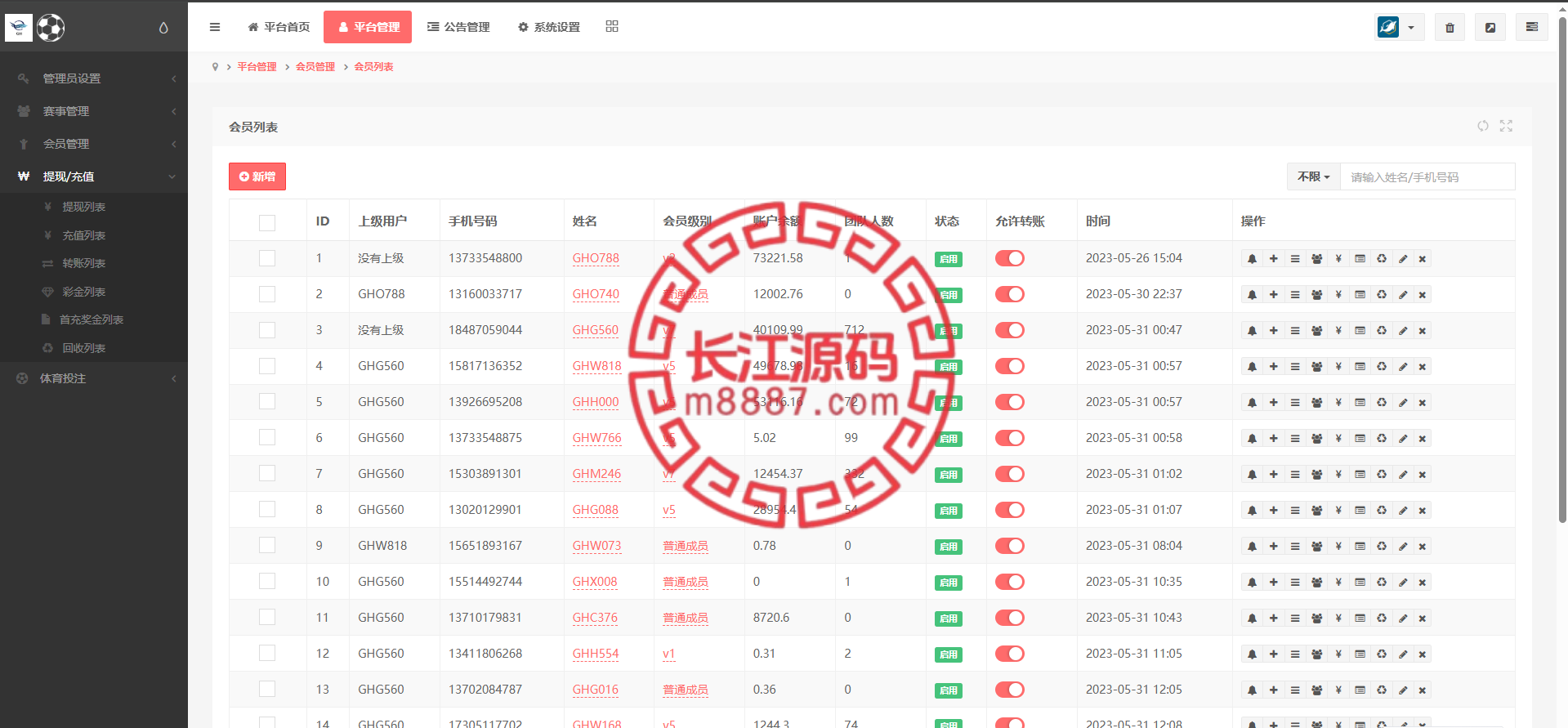Open 公告管理 in top navigation
Viewport: 1568px width, 728px height.
458,27
